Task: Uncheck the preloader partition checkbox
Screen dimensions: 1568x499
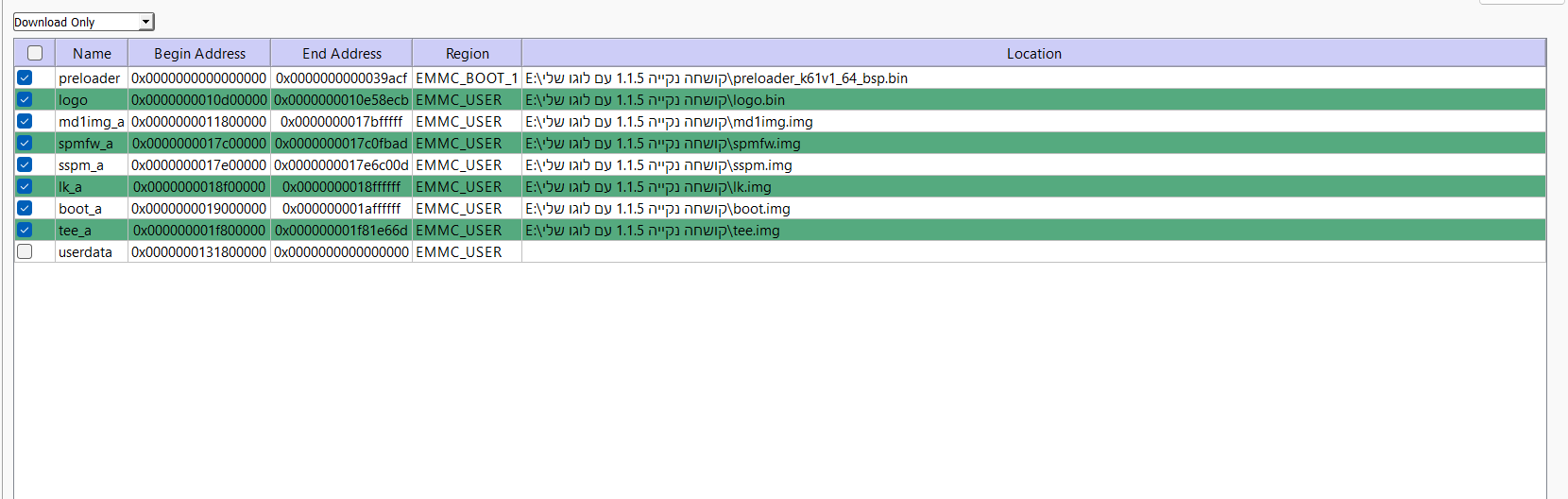Action: 25,77
